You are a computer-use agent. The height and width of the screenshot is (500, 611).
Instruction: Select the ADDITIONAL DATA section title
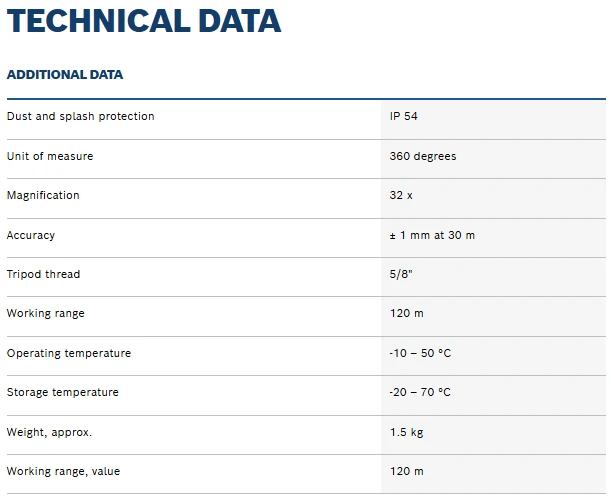click(x=65, y=74)
